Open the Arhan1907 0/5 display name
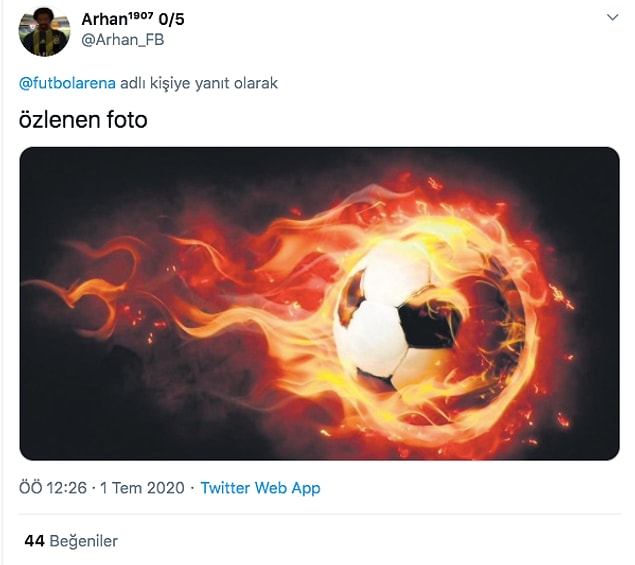Viewport: 635px width, 565px height. (133, 19)
